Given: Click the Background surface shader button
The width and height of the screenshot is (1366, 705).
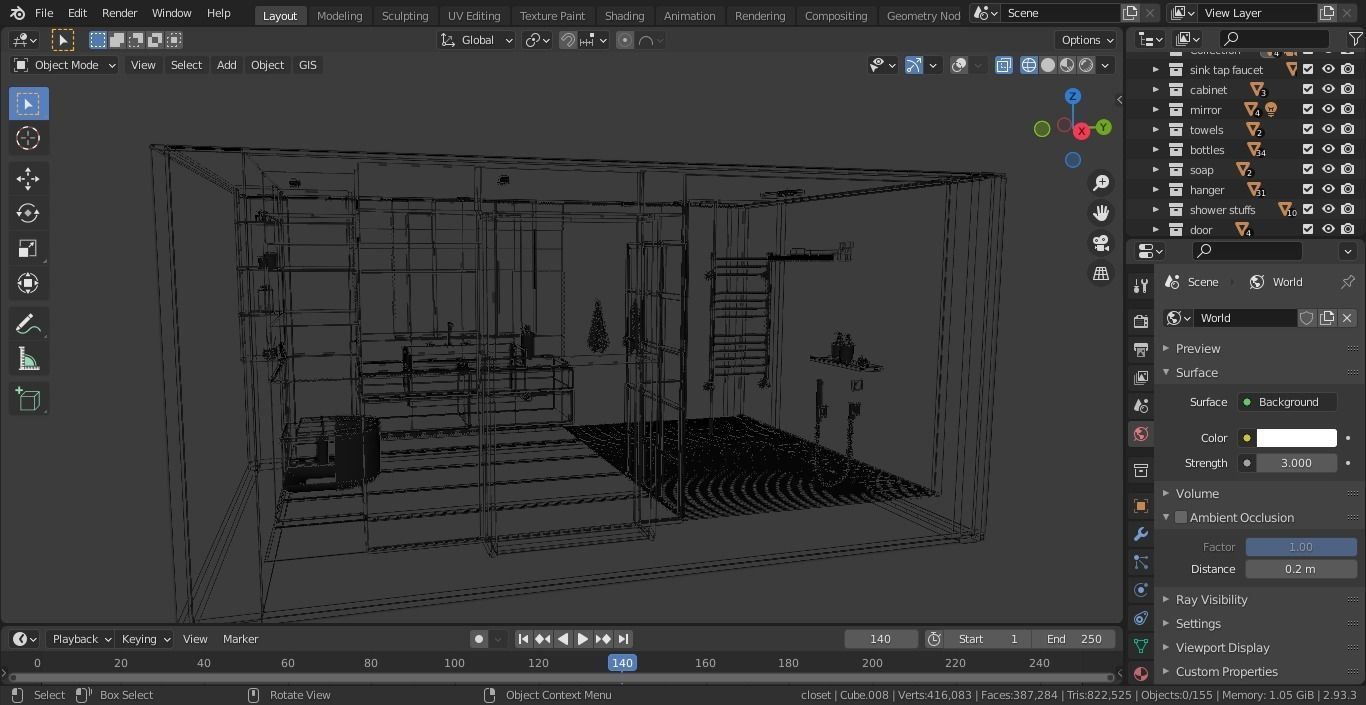Looking at the screenshot, I should pos(1287,402).
